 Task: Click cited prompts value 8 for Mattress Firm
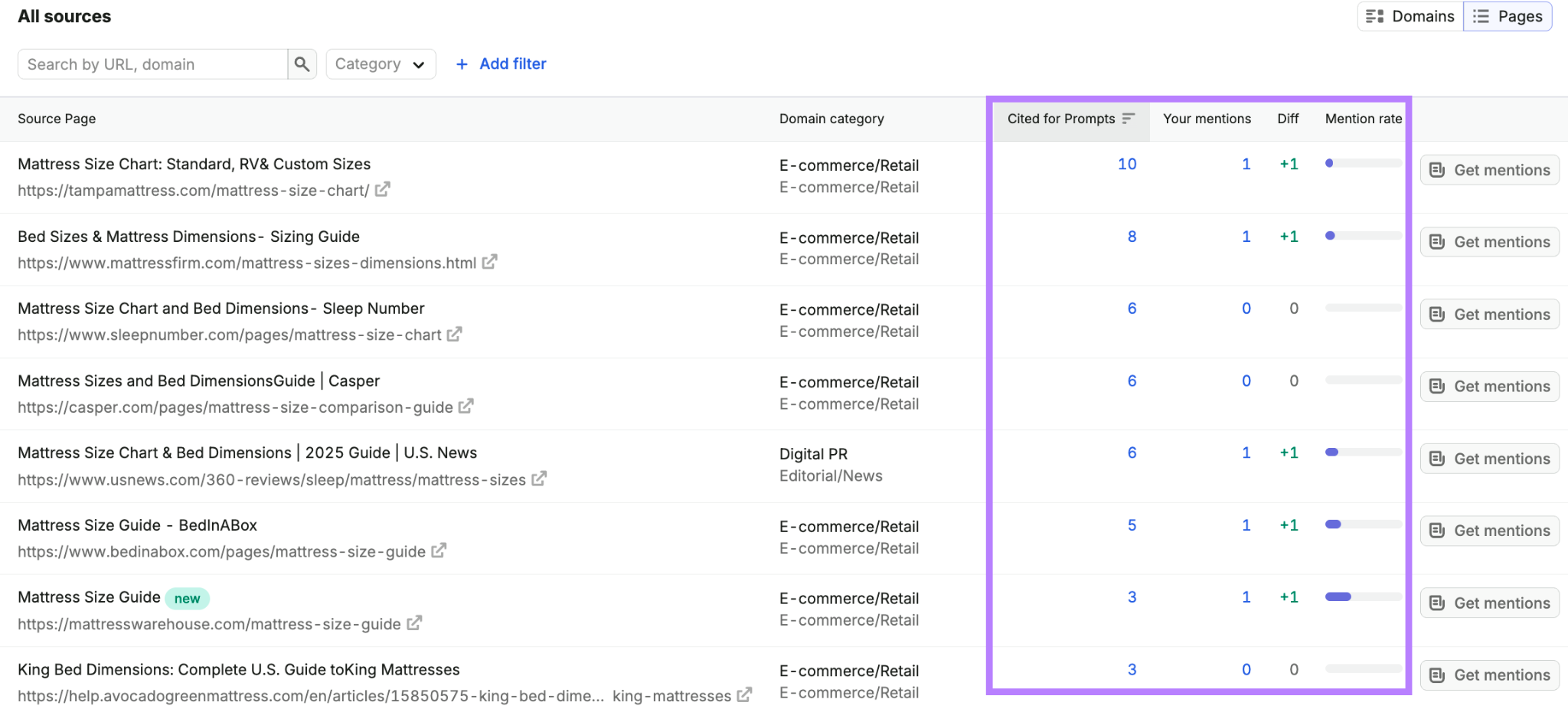pos(1132,237)
